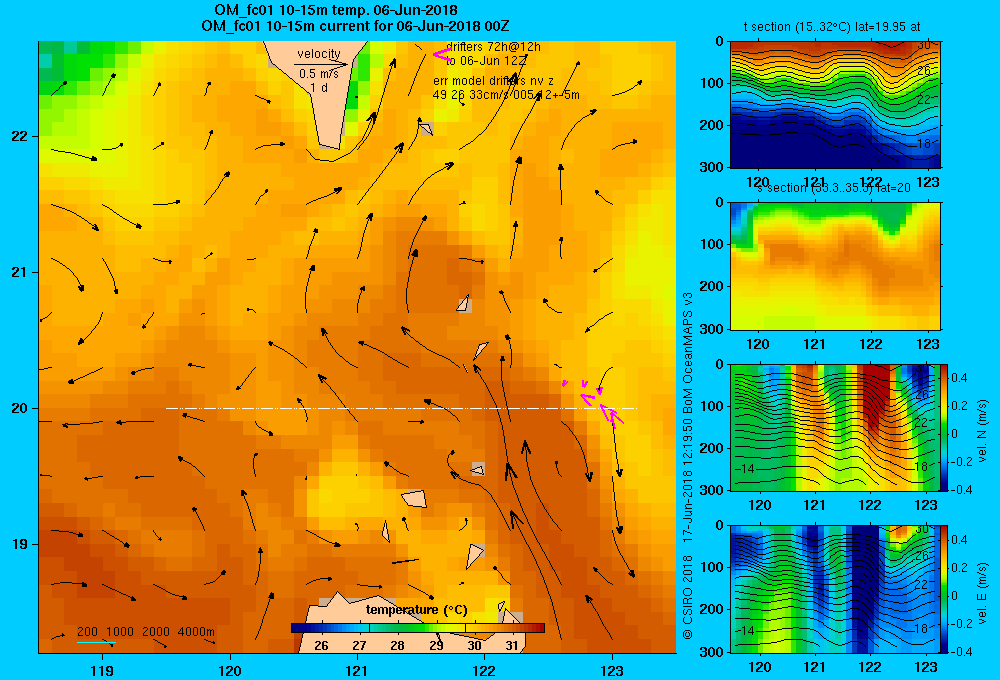Click the title line 'OM_fc01 10-15m temp. 06-Jun-2018'

coord(336,10)
